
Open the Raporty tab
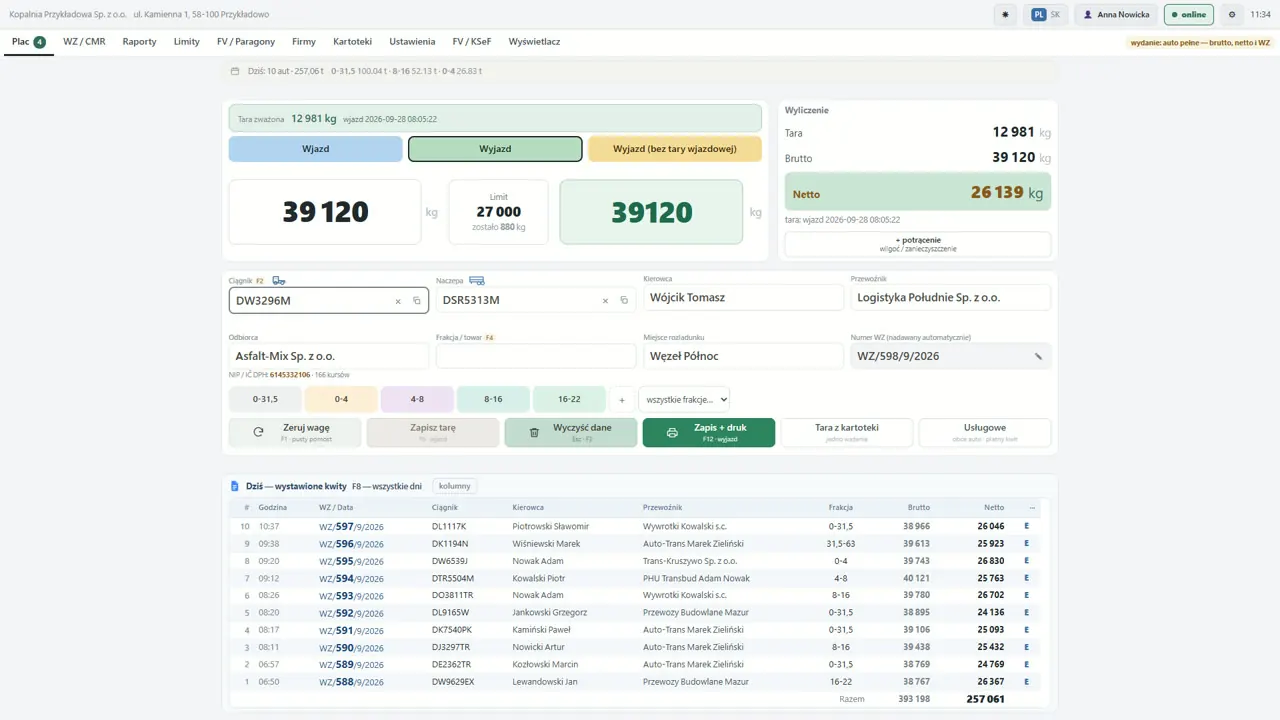140,42
